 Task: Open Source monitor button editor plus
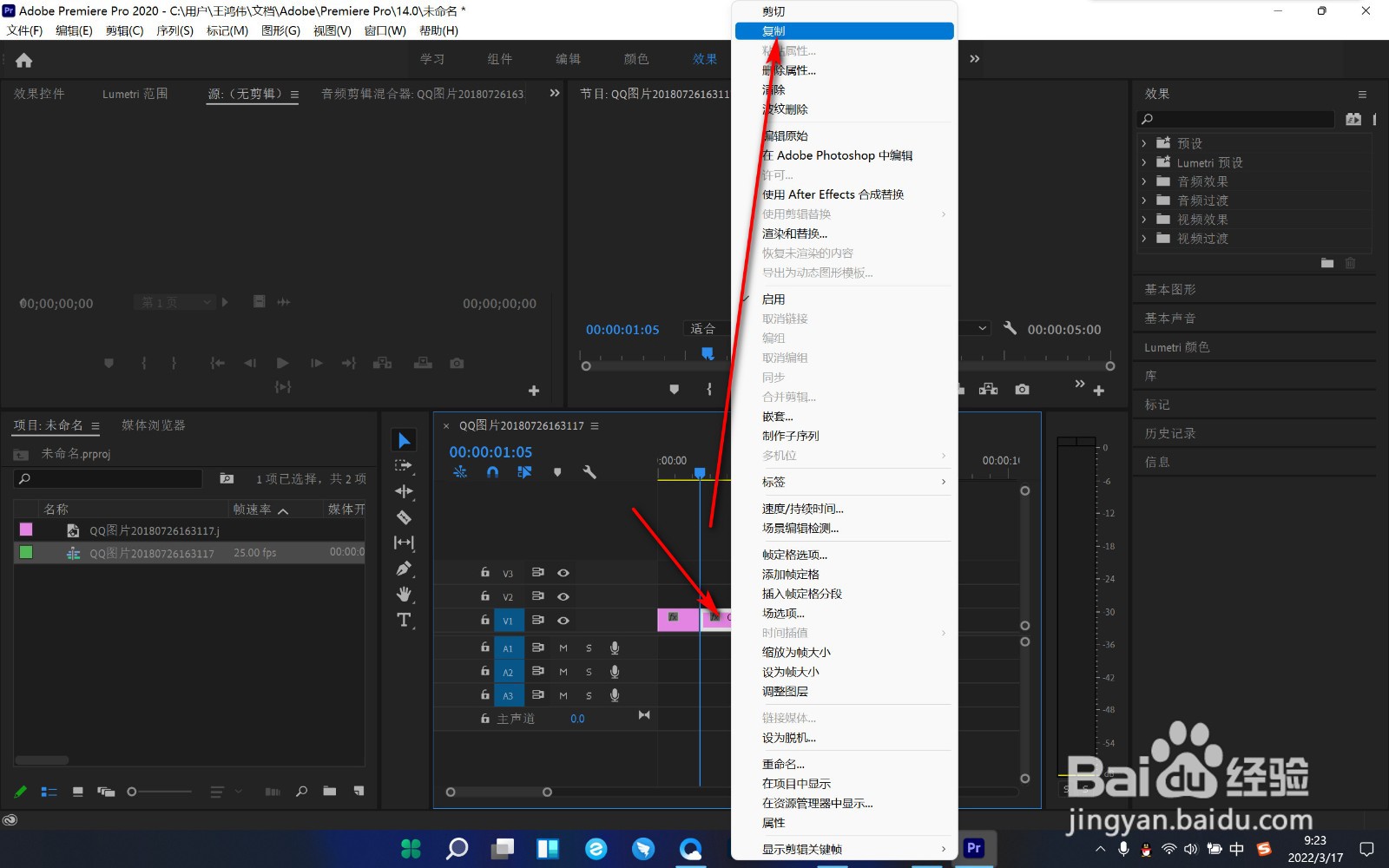534,391
